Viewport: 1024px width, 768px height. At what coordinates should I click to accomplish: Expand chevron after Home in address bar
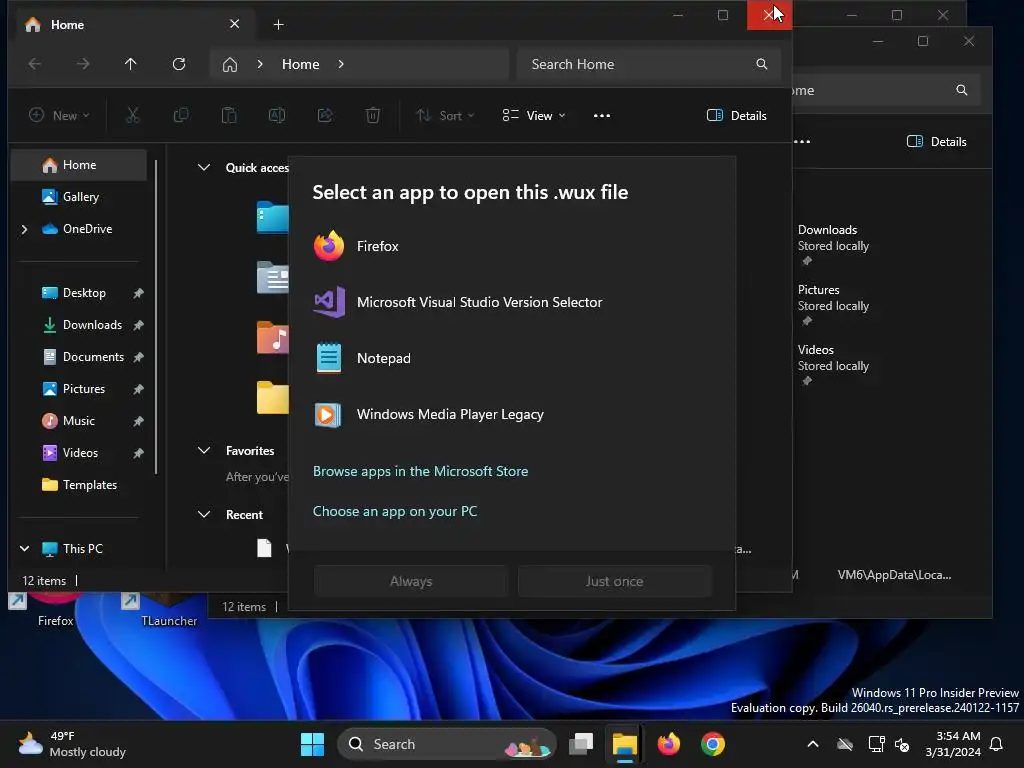[x=341, y=64]
